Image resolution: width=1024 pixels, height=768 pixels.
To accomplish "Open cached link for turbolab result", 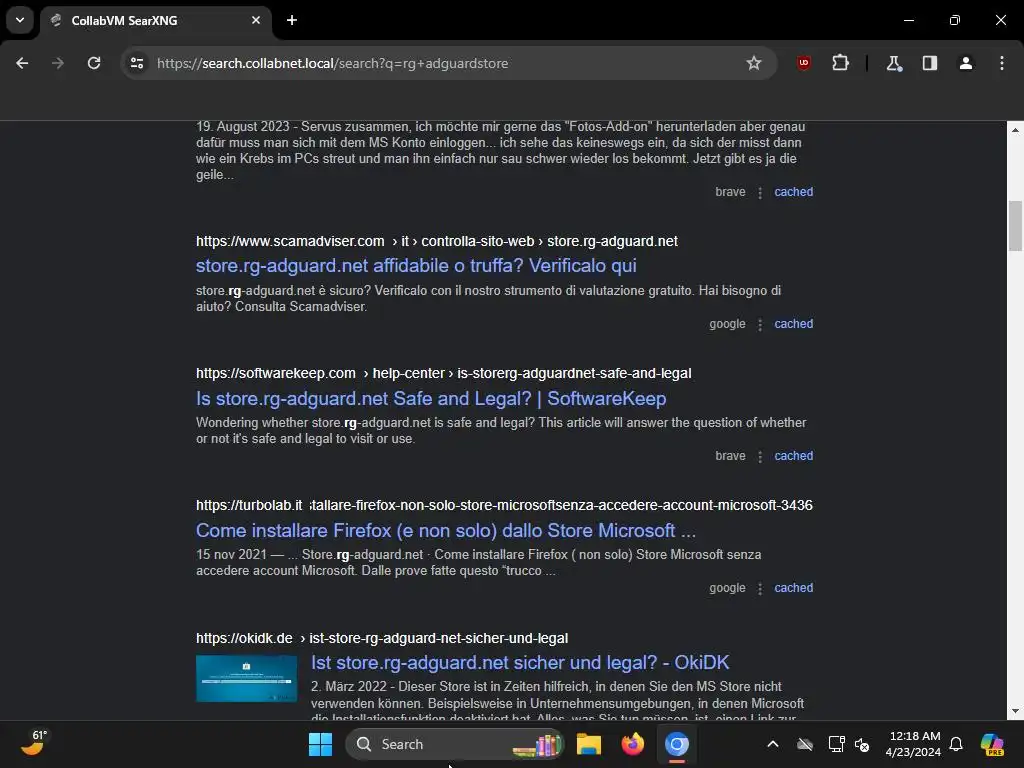I will point(793,588).
